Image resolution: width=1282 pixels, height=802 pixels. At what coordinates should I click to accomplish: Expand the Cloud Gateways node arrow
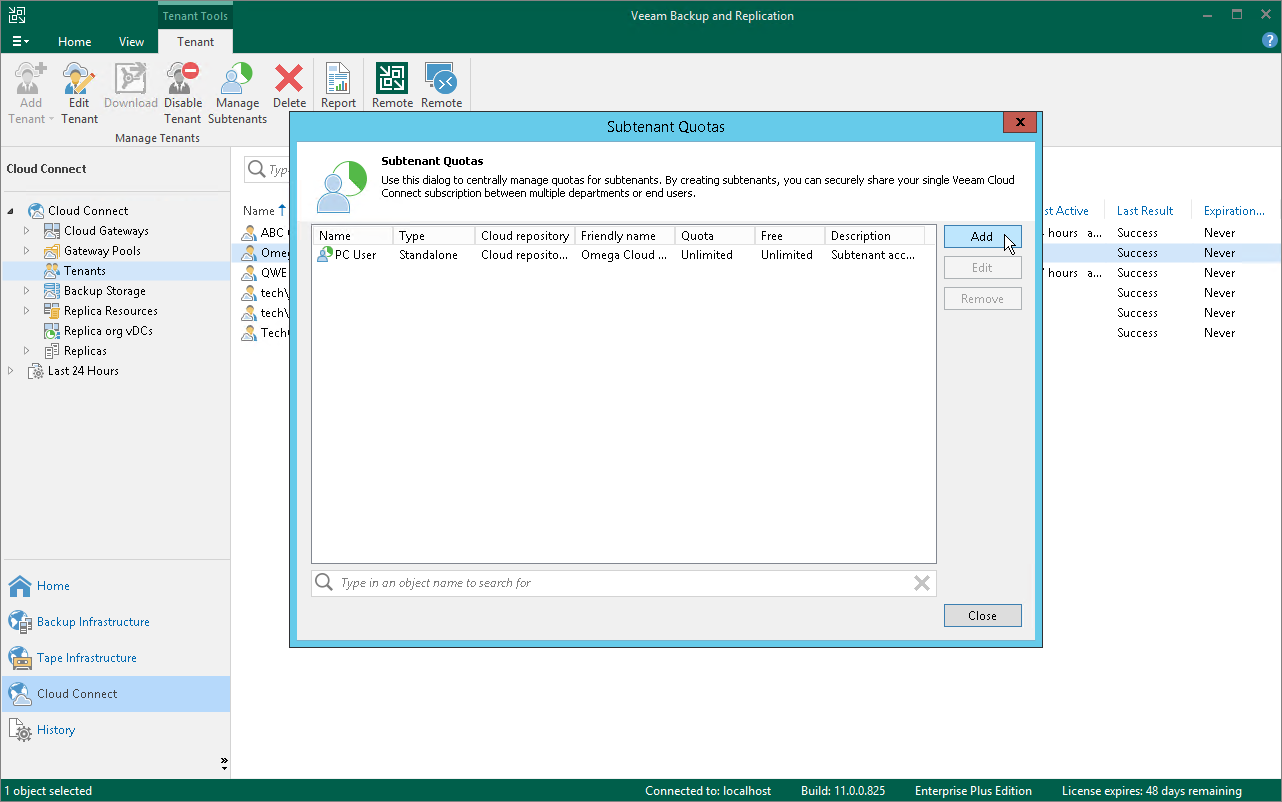28,231
